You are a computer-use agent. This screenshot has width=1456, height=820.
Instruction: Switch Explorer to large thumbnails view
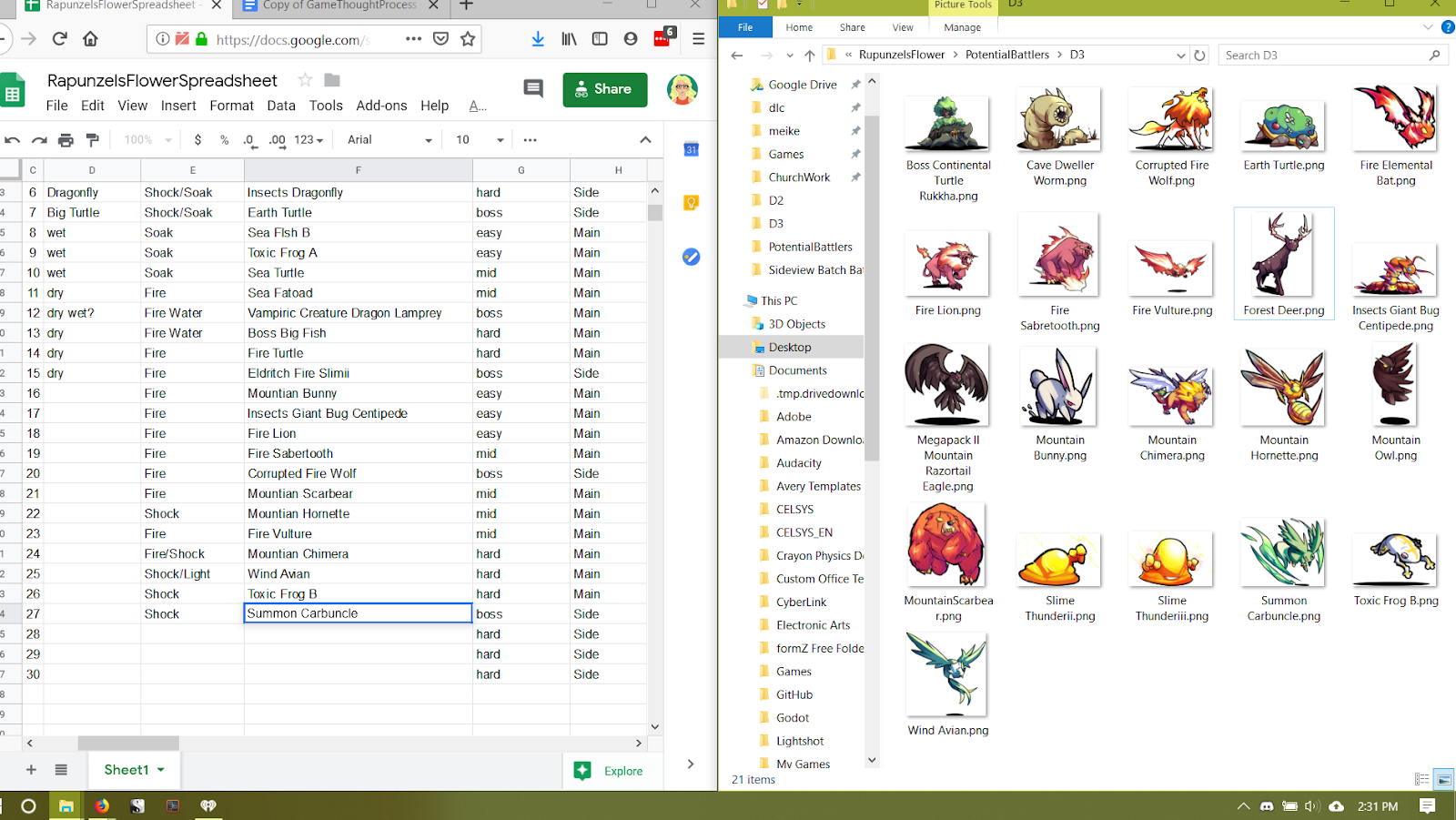pyautogui.click(x=1443, y=779)
